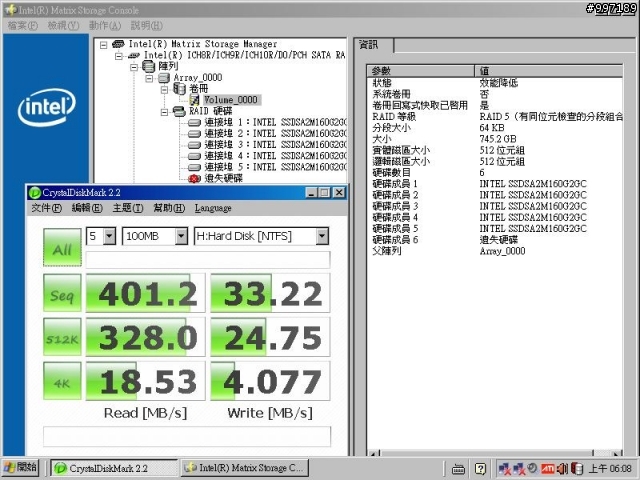Open the 100MB test size dropdown
640x480 pixels.
[x=181, y=236]
